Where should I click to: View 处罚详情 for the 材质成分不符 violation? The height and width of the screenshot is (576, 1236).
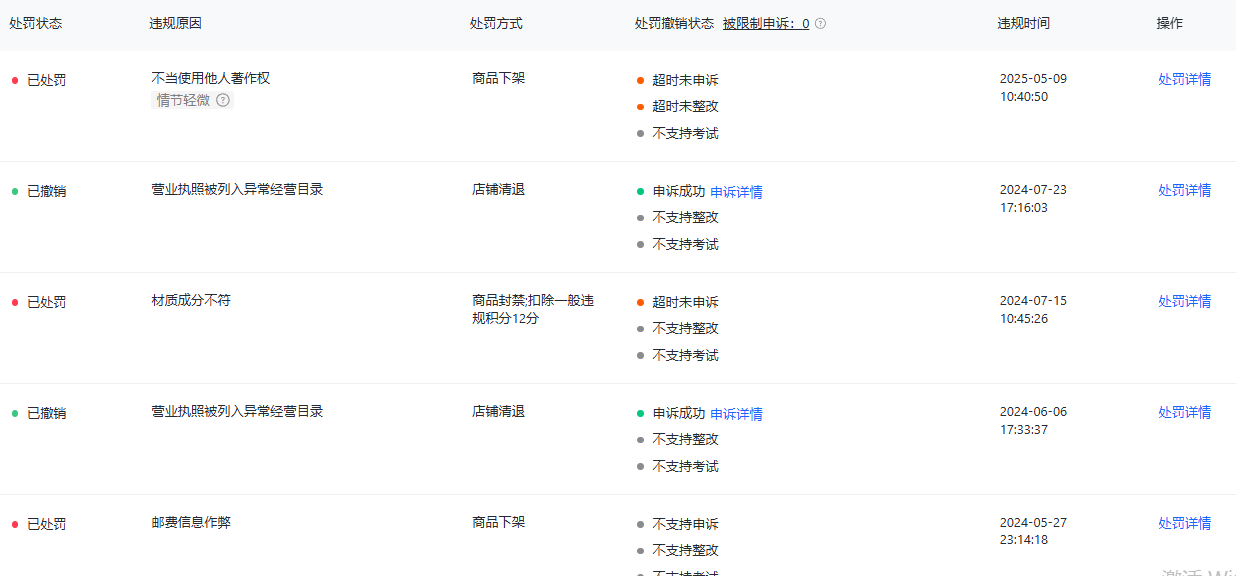pos(1184,301)
